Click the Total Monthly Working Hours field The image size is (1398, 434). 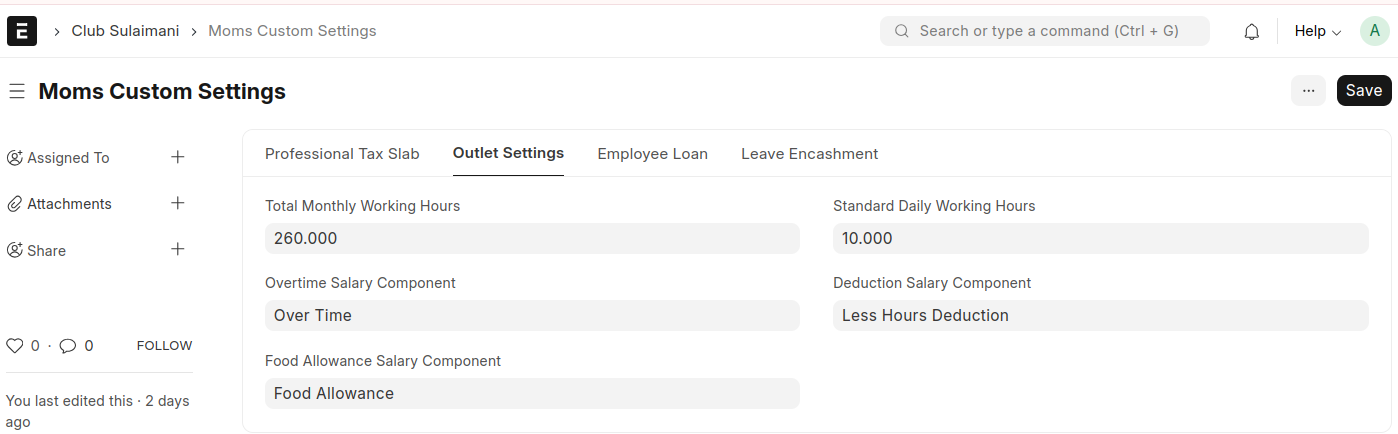click(x=532, y=238)
